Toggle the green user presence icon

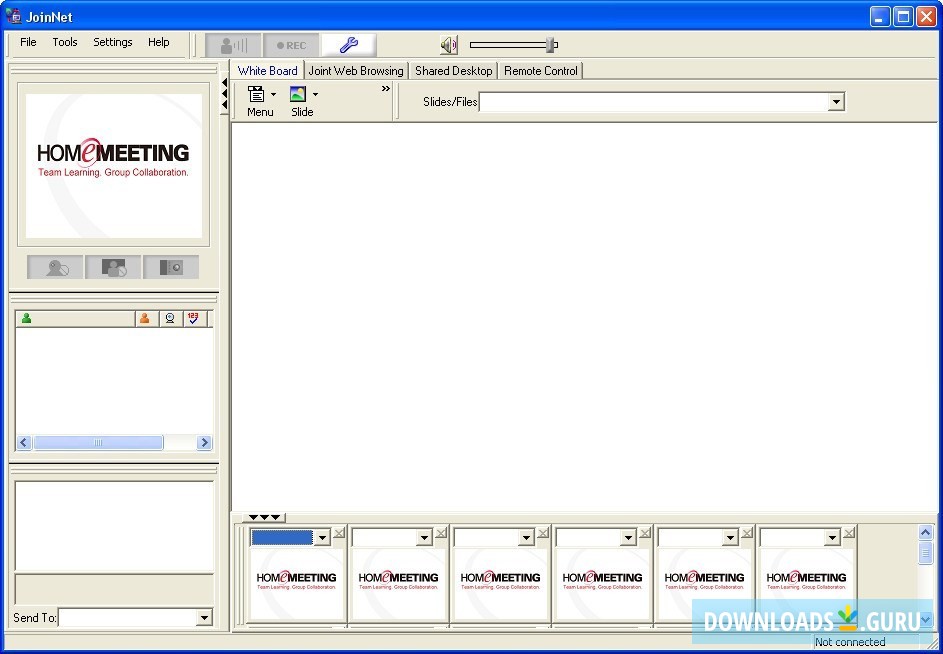click(x=26, y=318)
